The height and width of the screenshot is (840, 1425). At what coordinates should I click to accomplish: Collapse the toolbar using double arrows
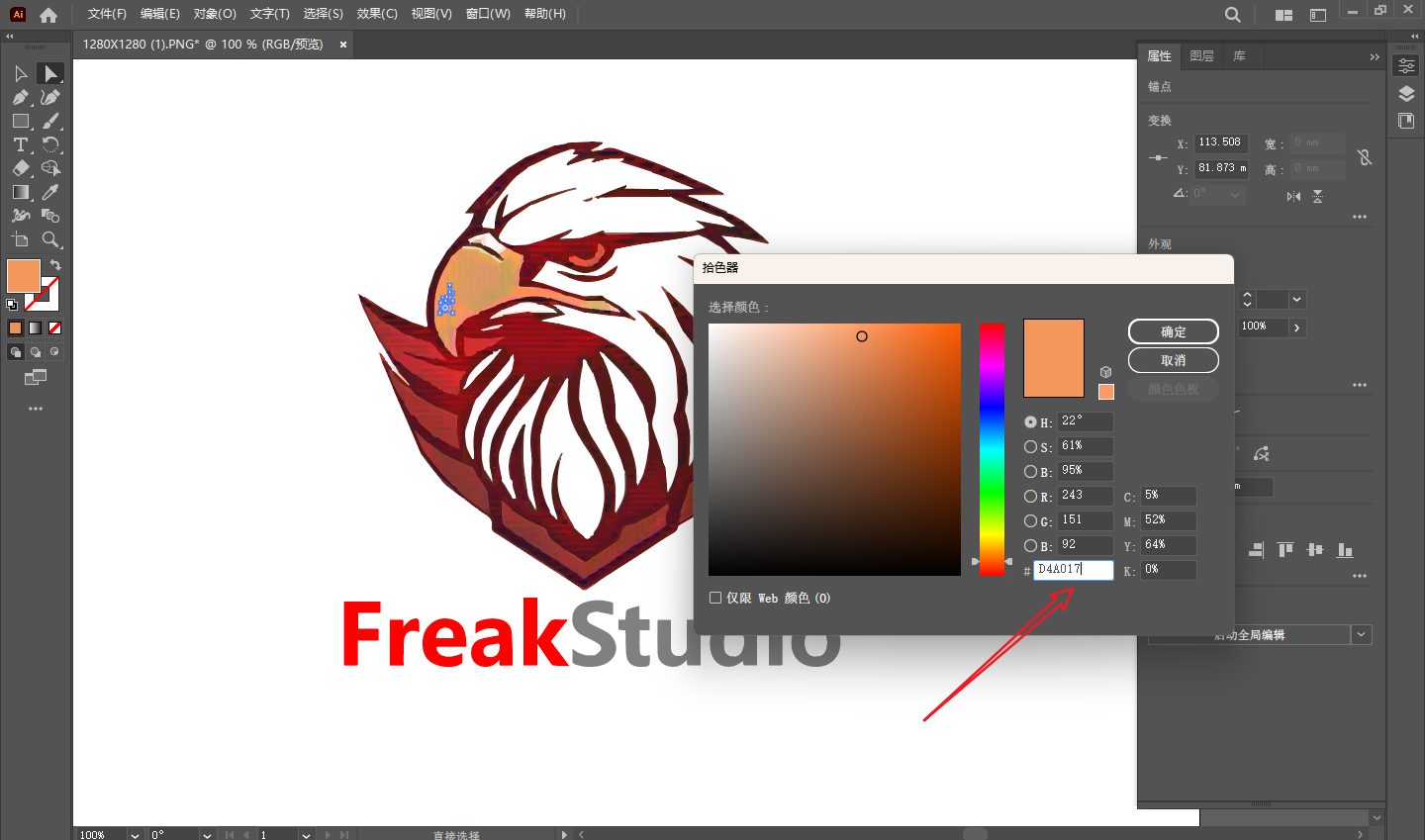pyautogui.click(x=10, y=36)
